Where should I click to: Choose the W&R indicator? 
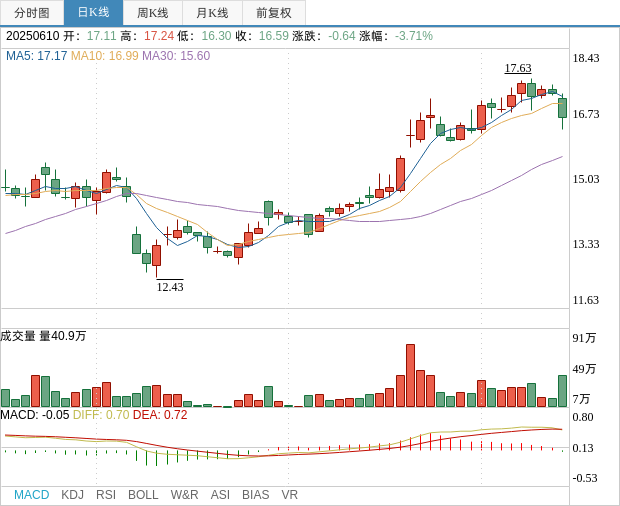(184, 495)
